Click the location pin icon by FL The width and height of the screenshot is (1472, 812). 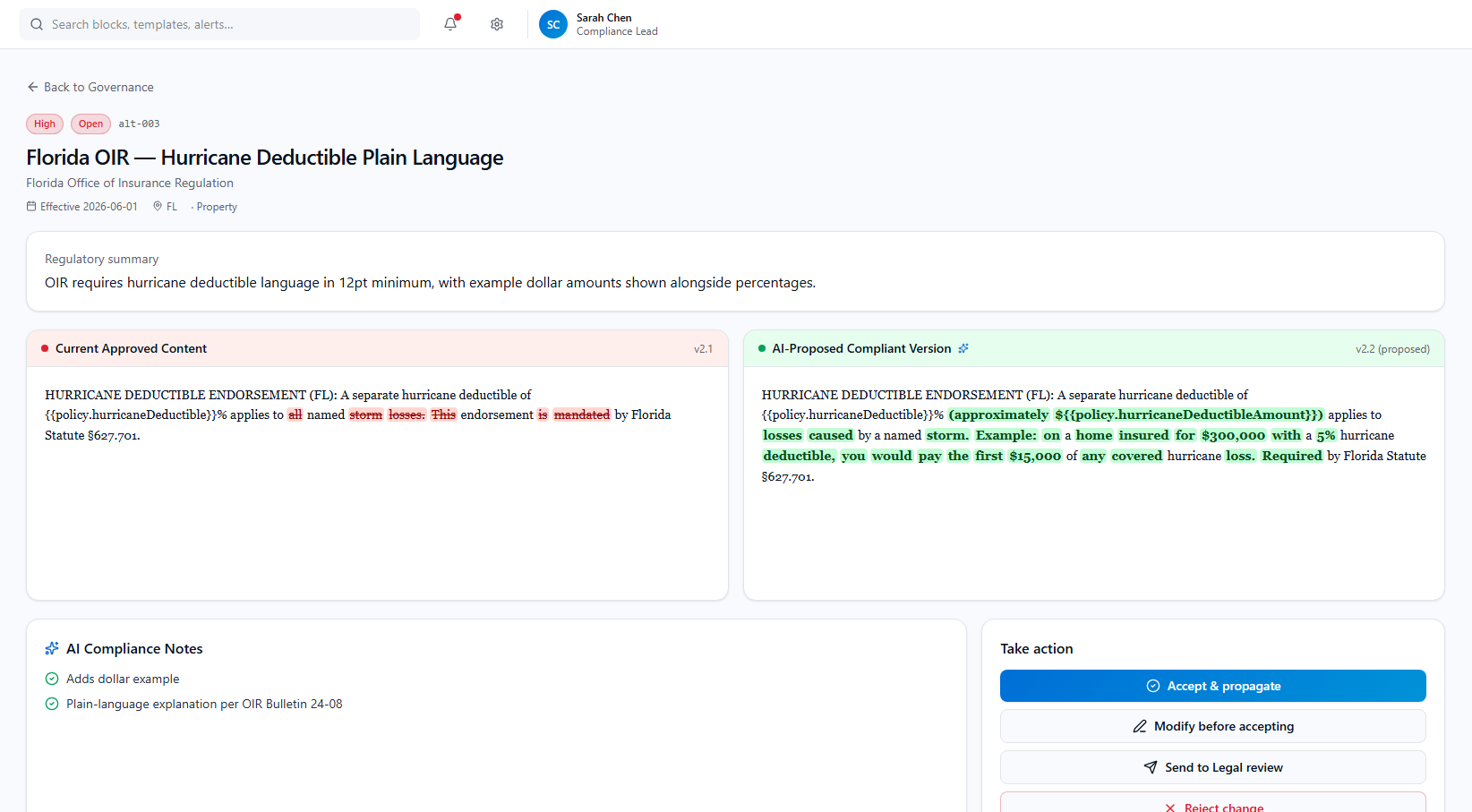tap(158, 206)
